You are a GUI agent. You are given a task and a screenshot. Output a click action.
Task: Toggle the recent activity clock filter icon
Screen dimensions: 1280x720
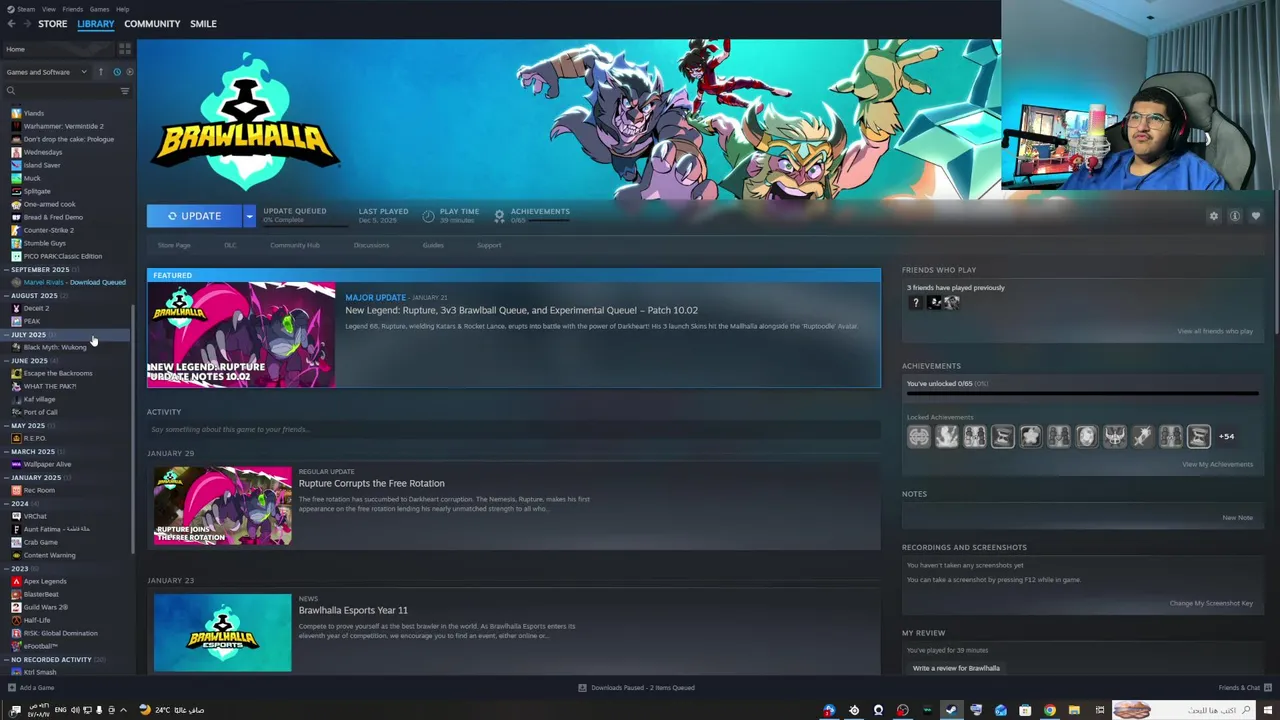pos(117,72)
